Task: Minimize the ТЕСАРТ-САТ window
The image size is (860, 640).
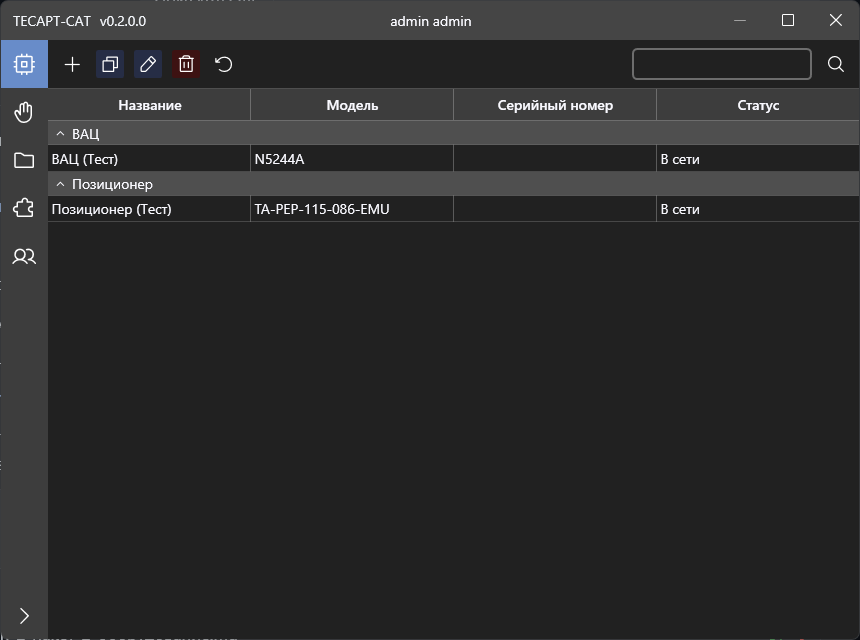Action: [740, 21]
